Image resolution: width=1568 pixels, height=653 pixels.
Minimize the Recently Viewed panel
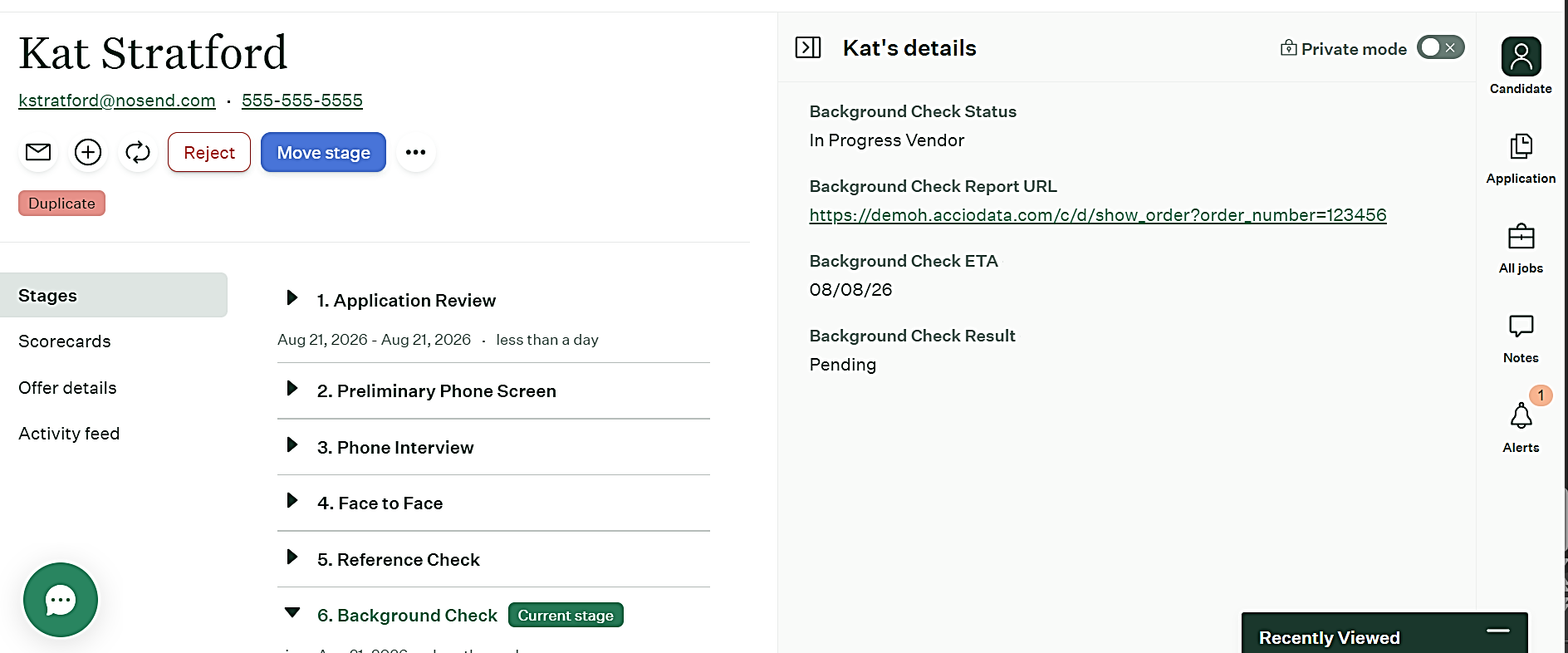1498,631
